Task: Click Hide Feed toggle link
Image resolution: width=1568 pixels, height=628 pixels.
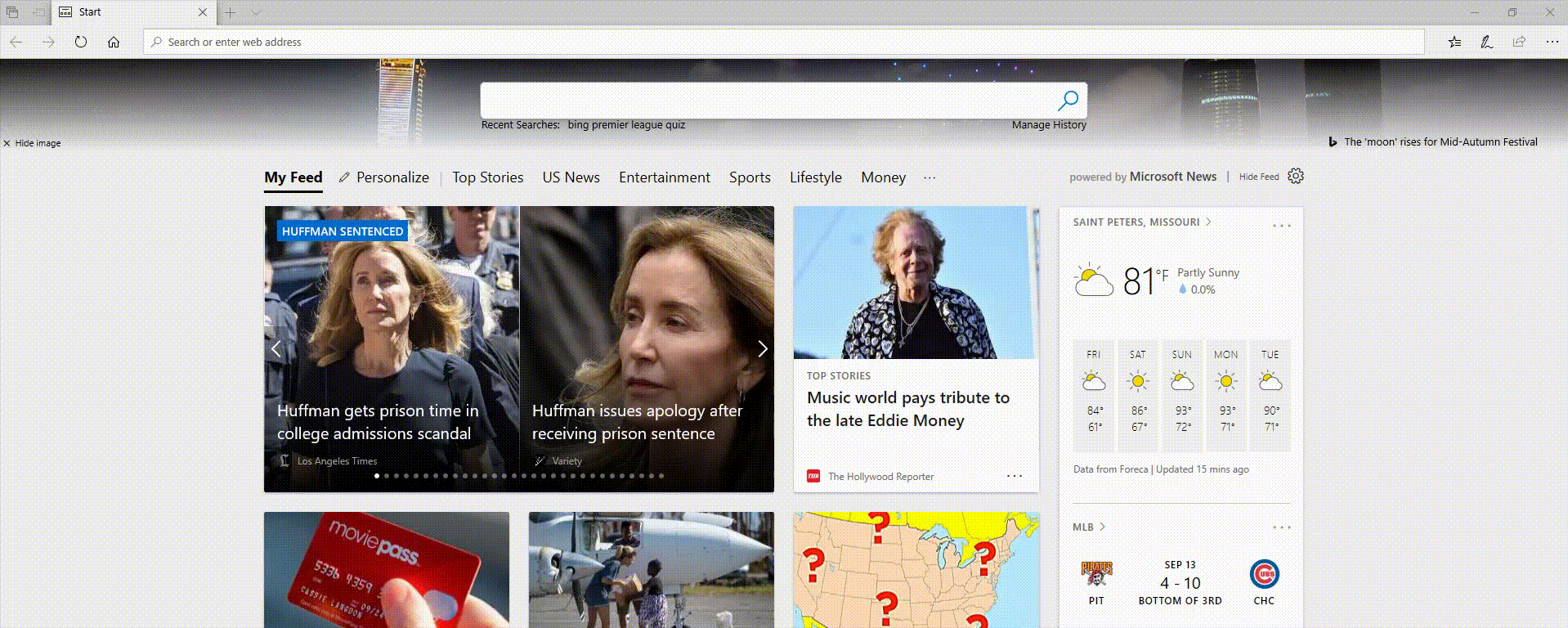Action: (x=1258, y=177)
